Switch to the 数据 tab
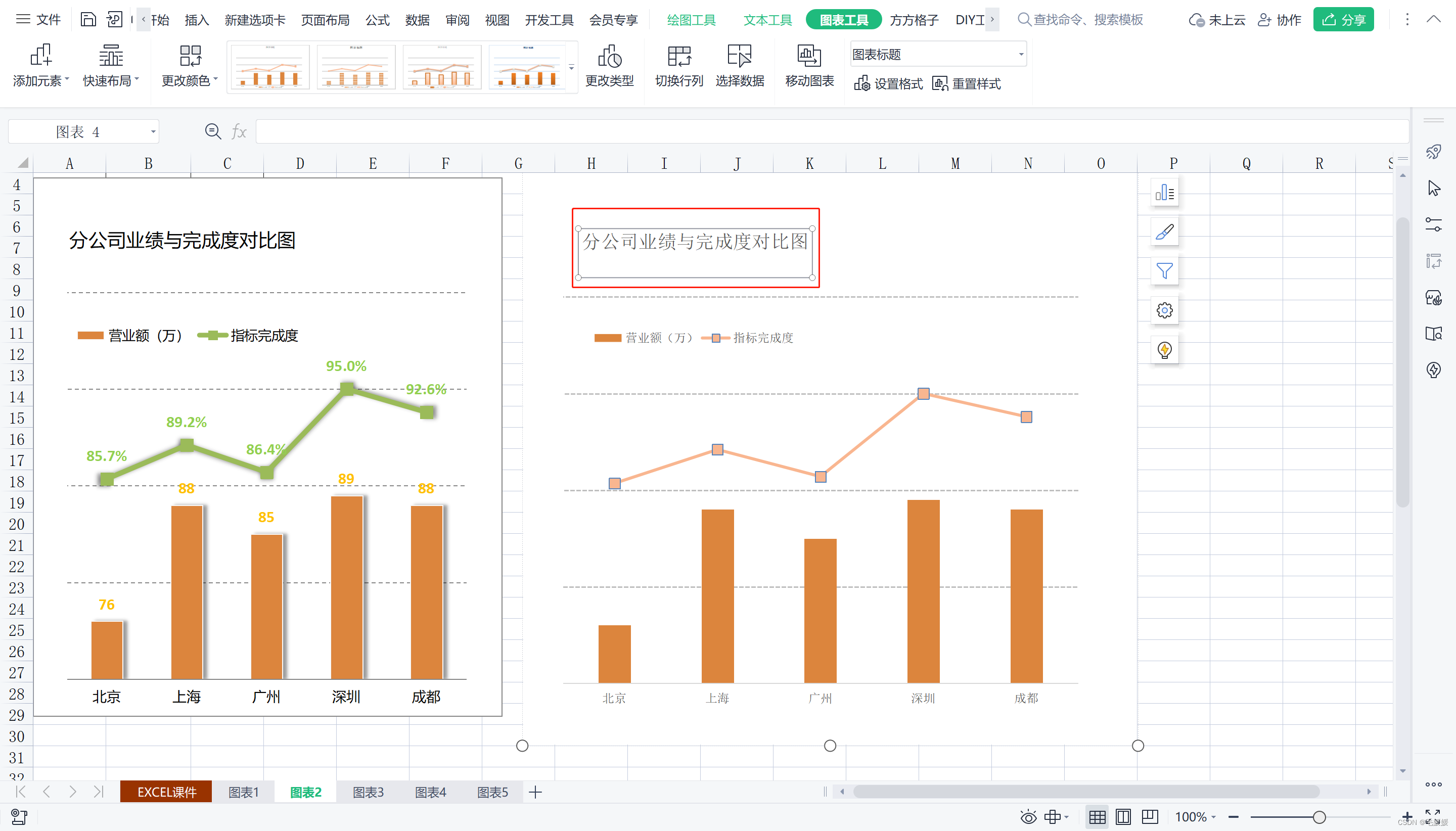Viewport: 1456px width, 831px height. [x=417, y=20]
